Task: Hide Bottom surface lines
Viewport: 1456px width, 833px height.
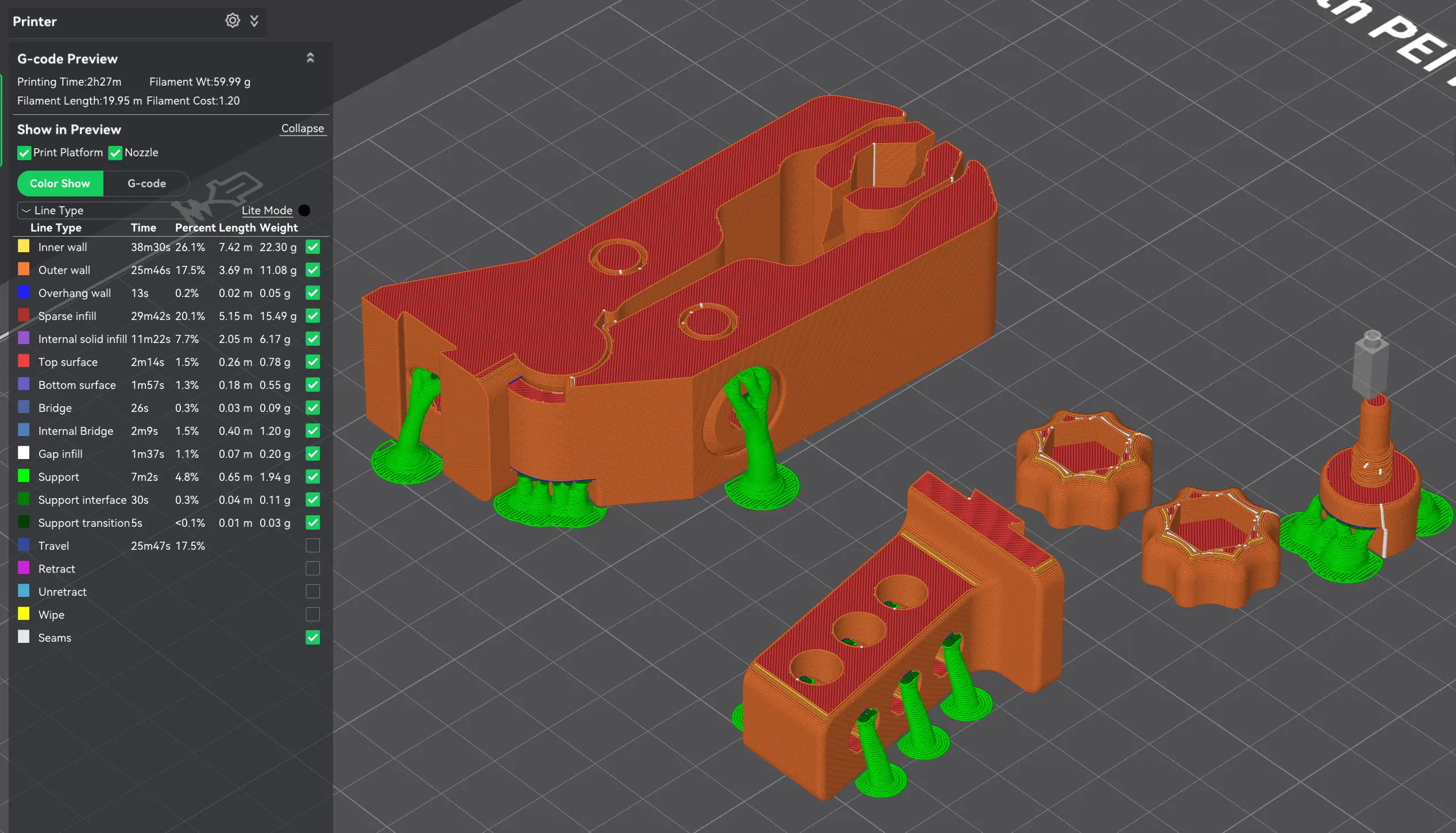Action: (x=313, y=385)
